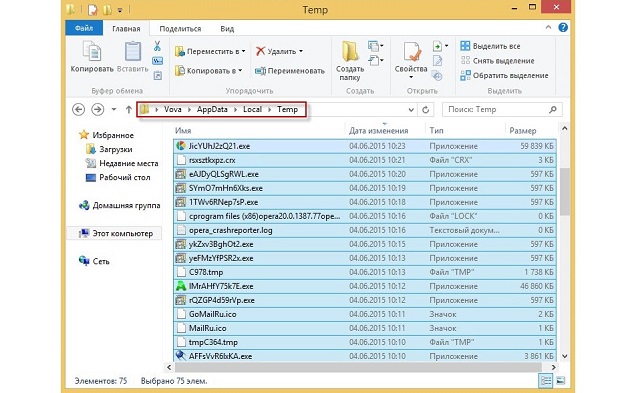The height and width of the screenshot is (393, 640).
Task: Go forward with the Forward arrow
Action: [x=97, y=109]
